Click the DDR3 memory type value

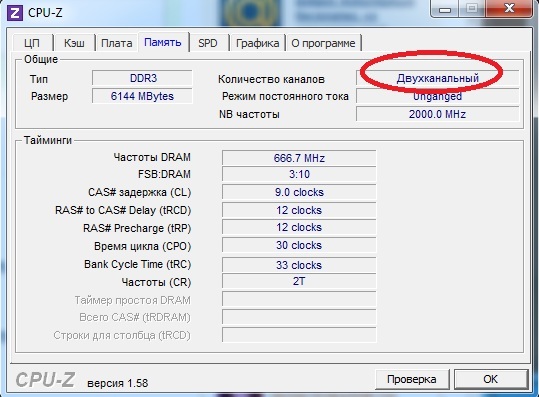(142, 78)
